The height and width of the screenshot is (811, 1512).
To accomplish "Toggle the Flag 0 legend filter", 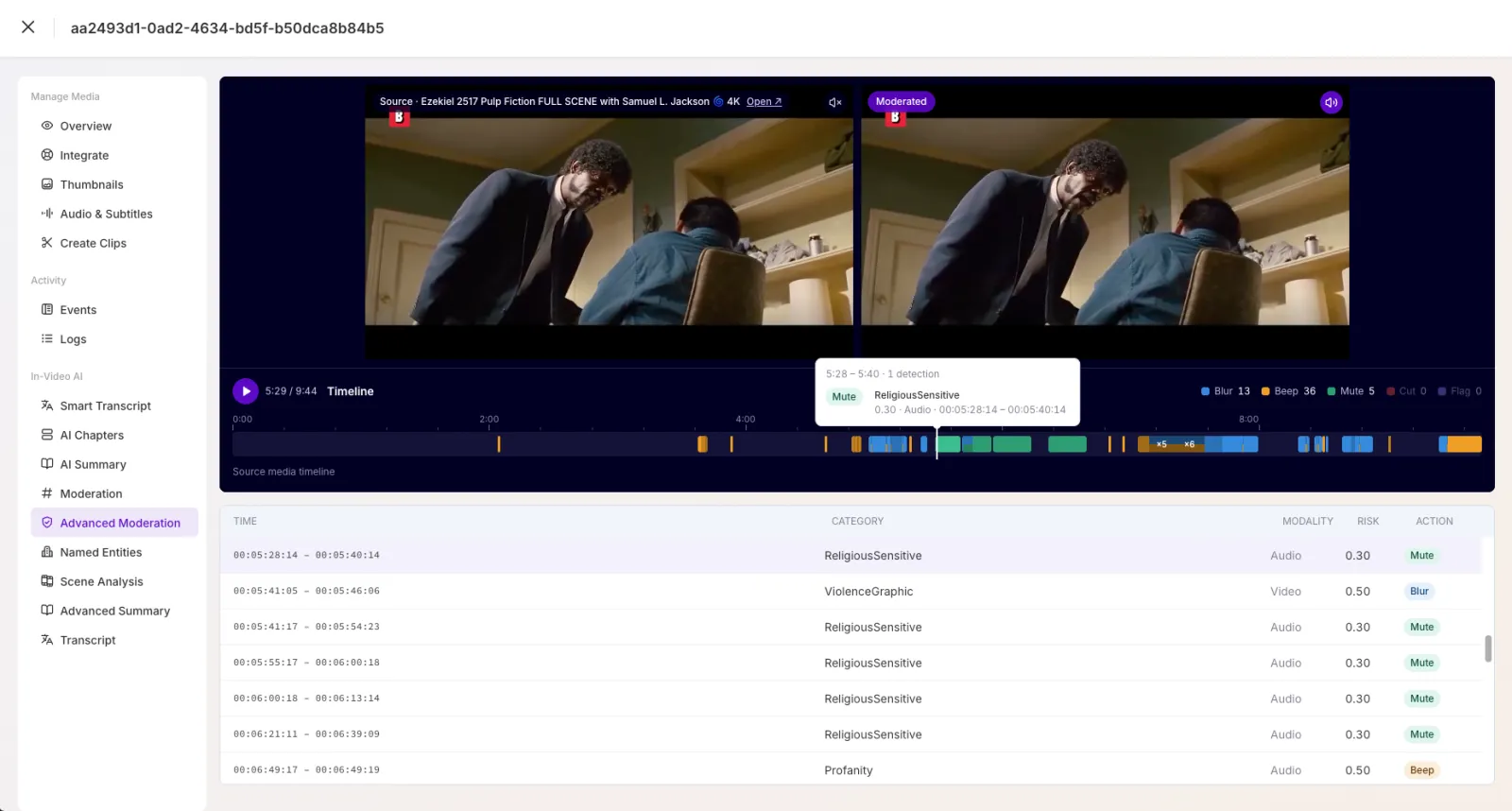I will point(1460,391).
